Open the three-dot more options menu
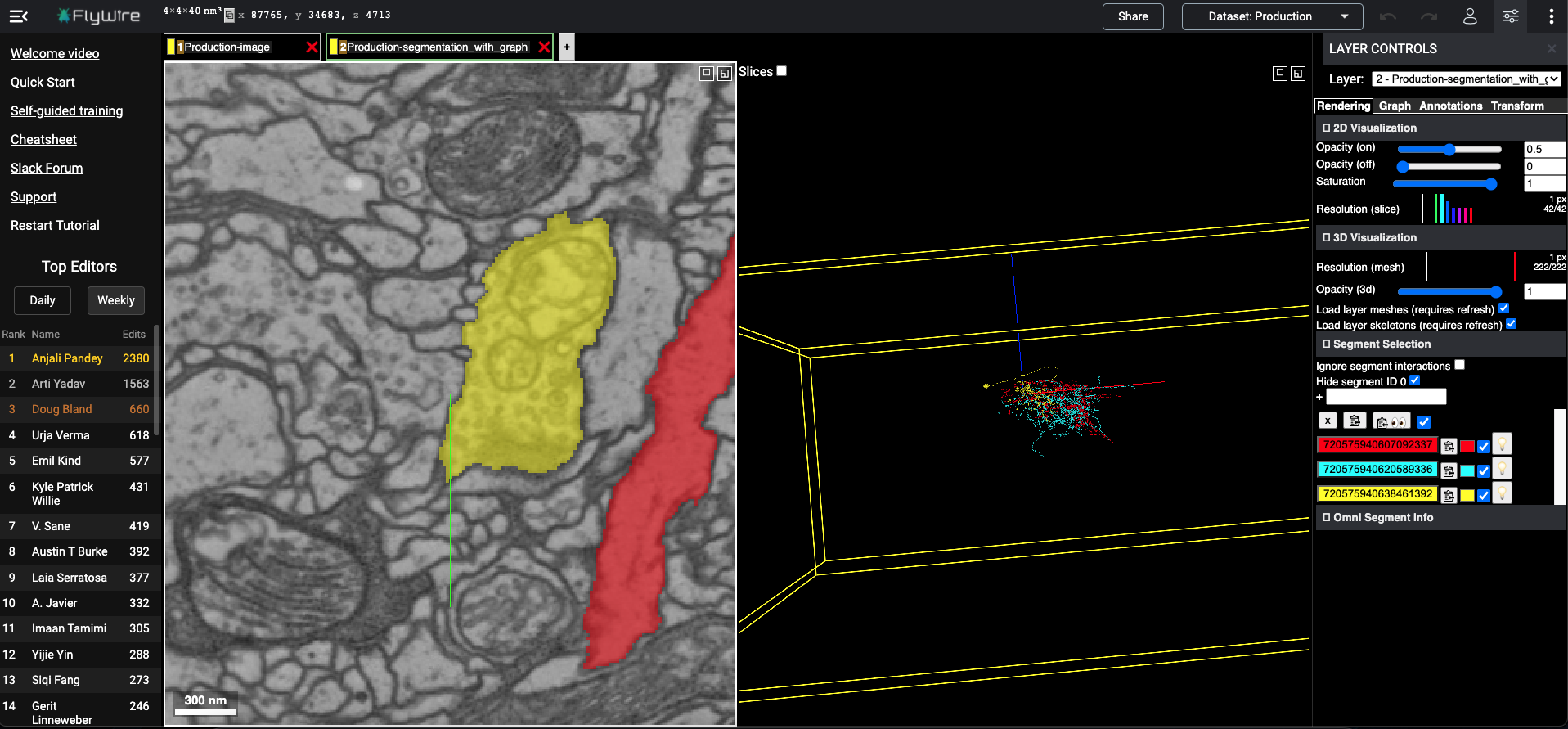 tap(1551, 16)
